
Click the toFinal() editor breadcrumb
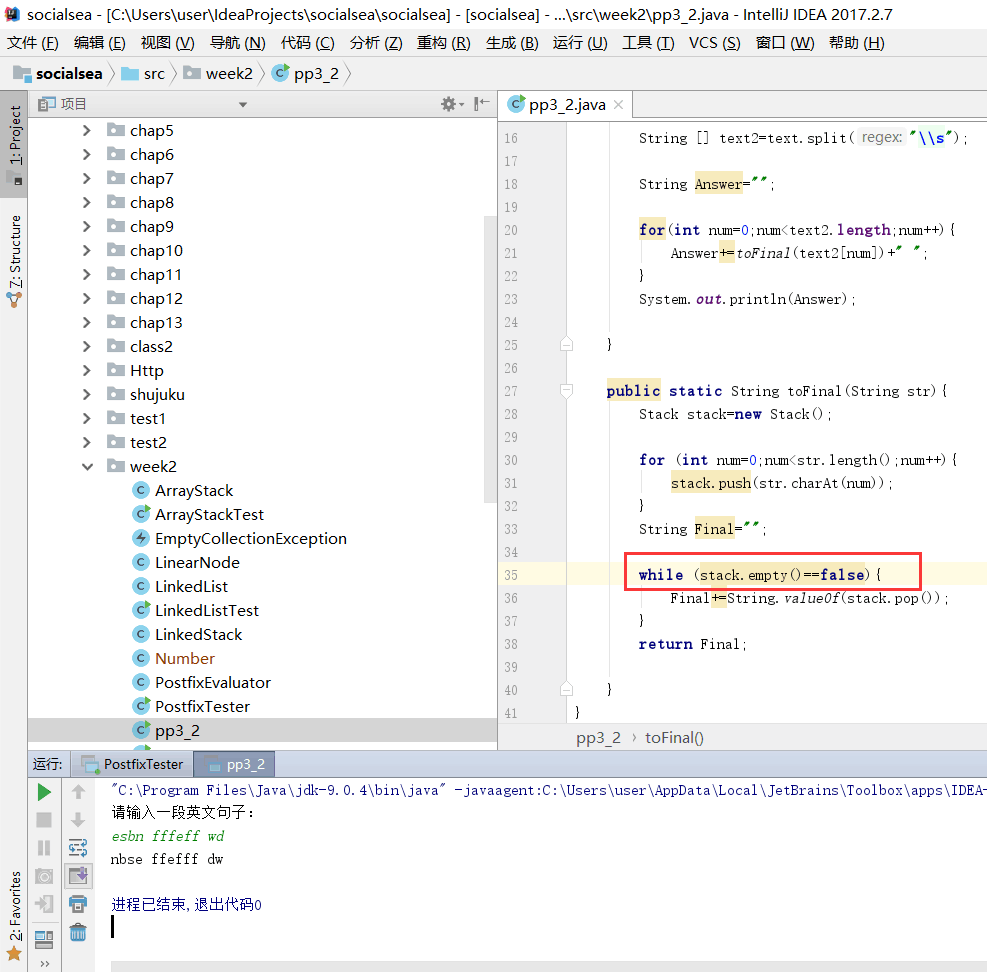pos(674,737)
